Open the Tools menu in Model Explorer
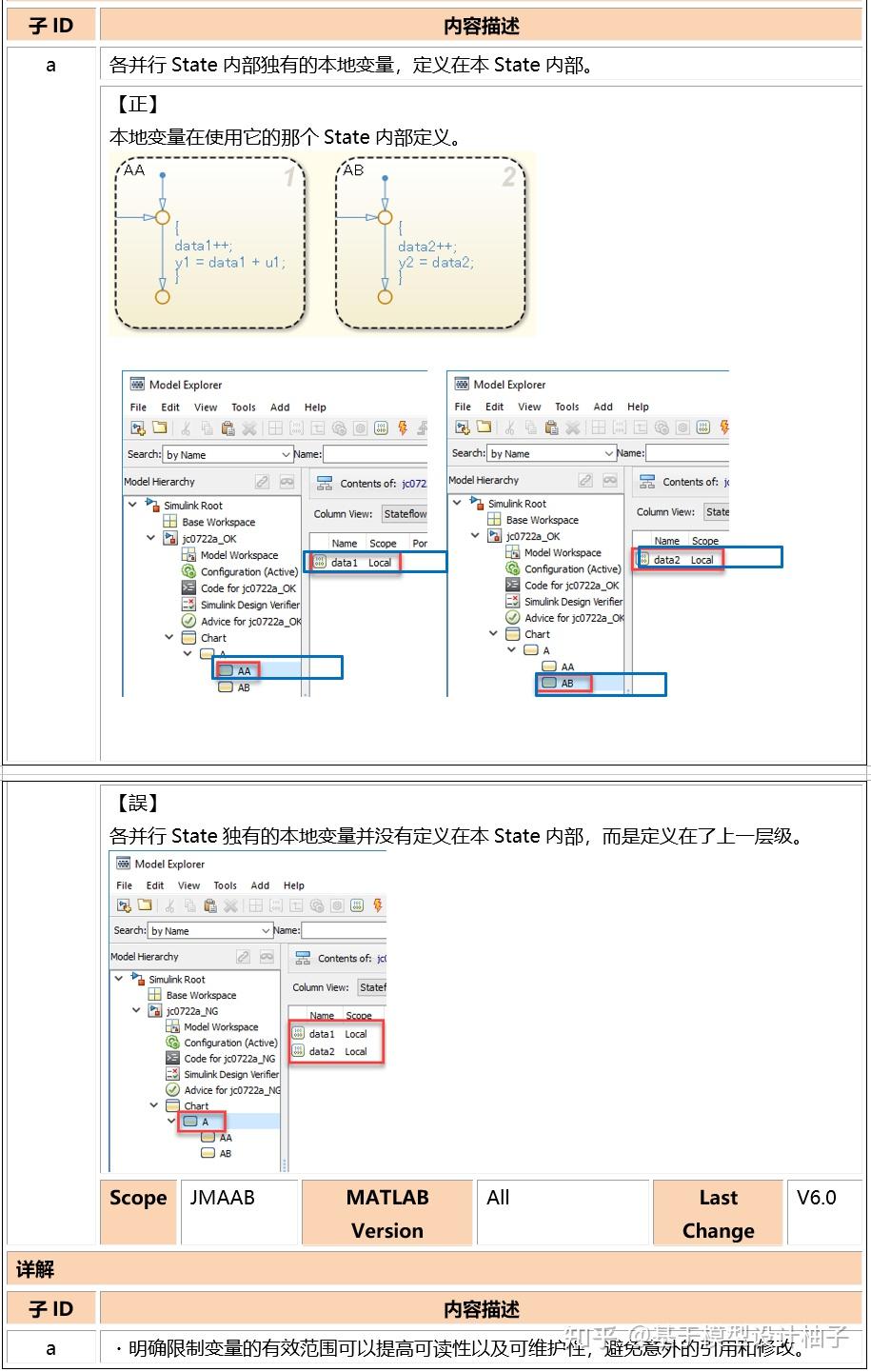The height and width of the screenshot is (1372, 871). click(x=244, y=408)
